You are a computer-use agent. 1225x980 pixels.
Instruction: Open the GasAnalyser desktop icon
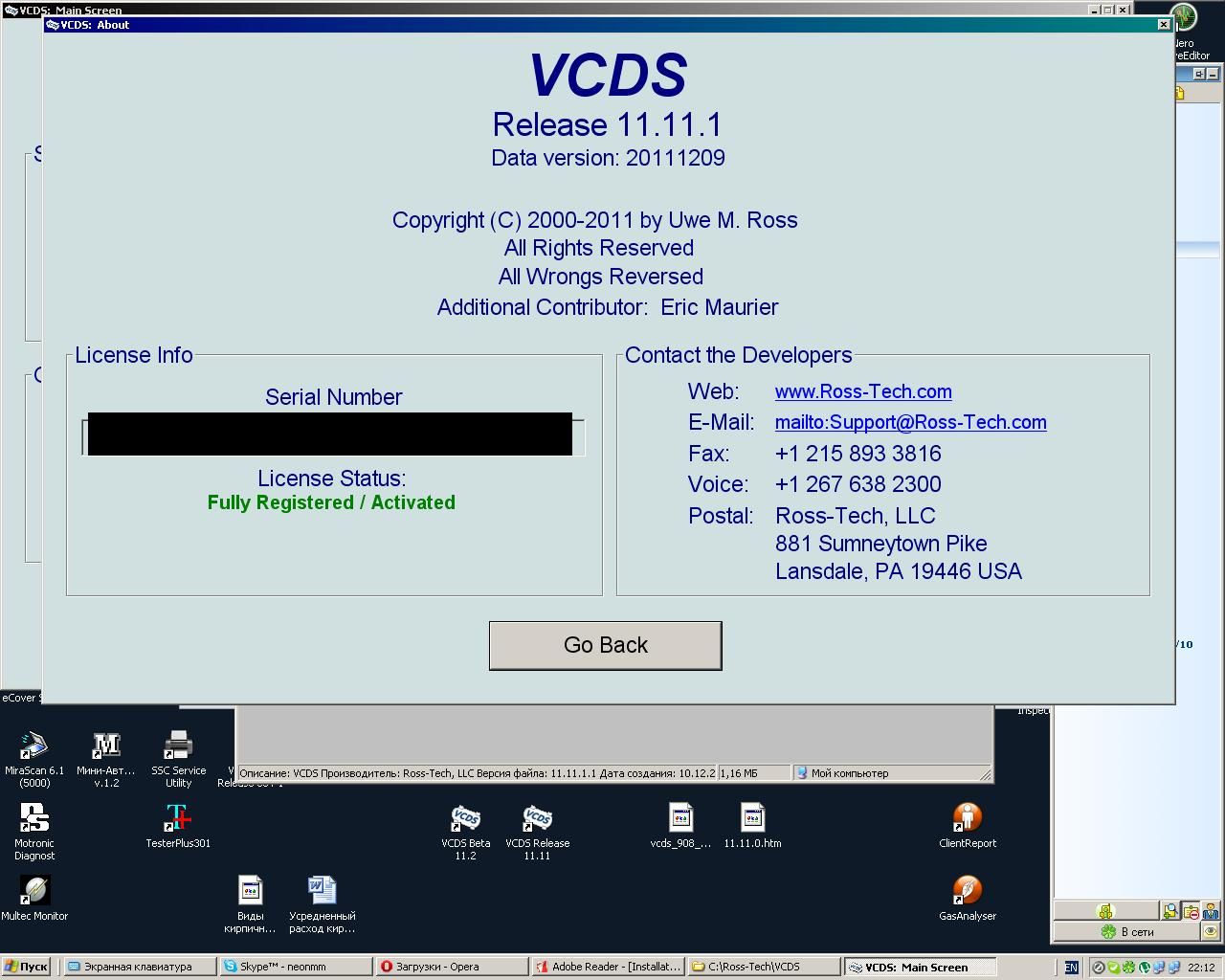coord(968,899)
